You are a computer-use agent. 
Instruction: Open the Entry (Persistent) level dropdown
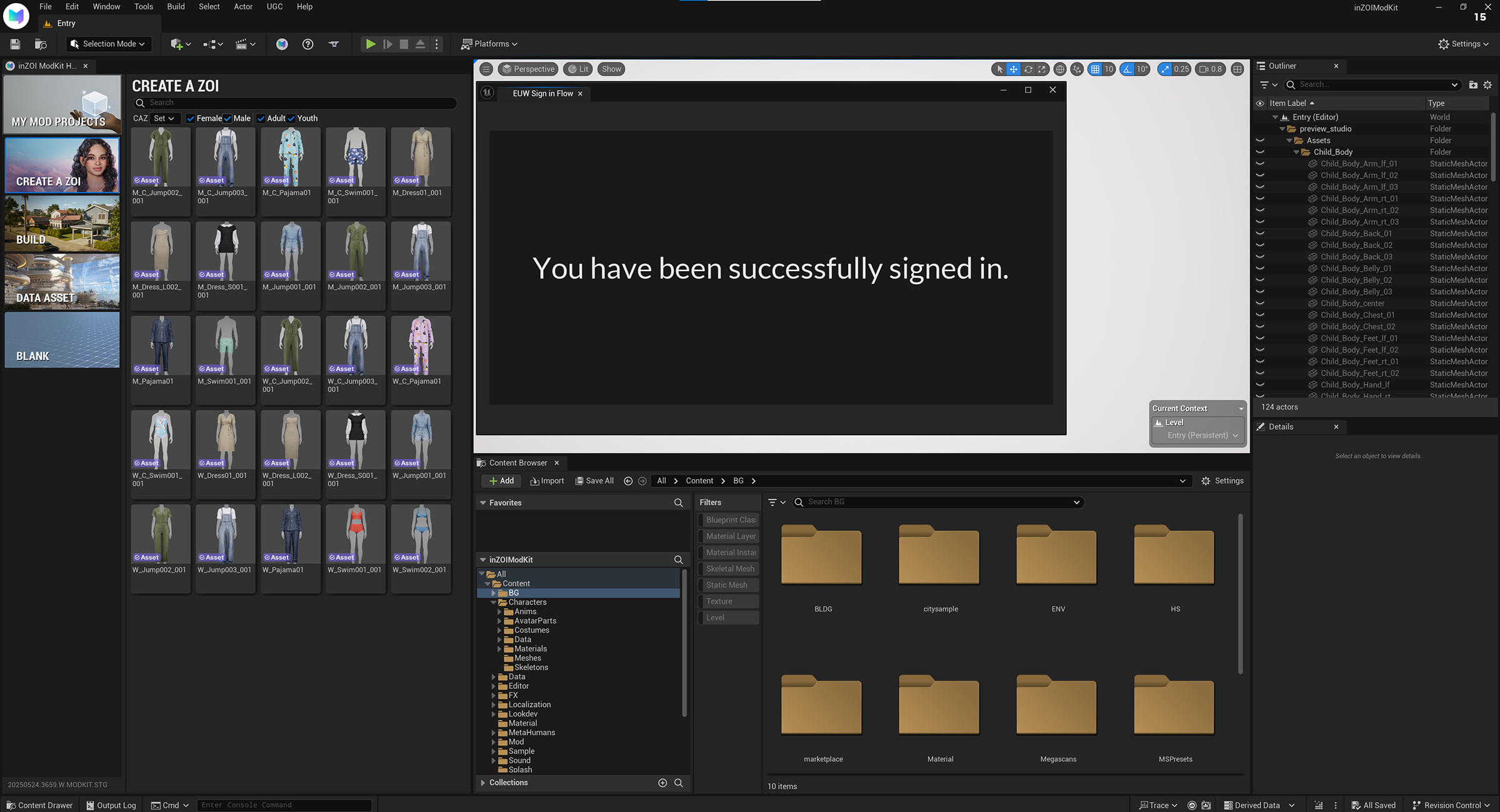pos(1202,435)
